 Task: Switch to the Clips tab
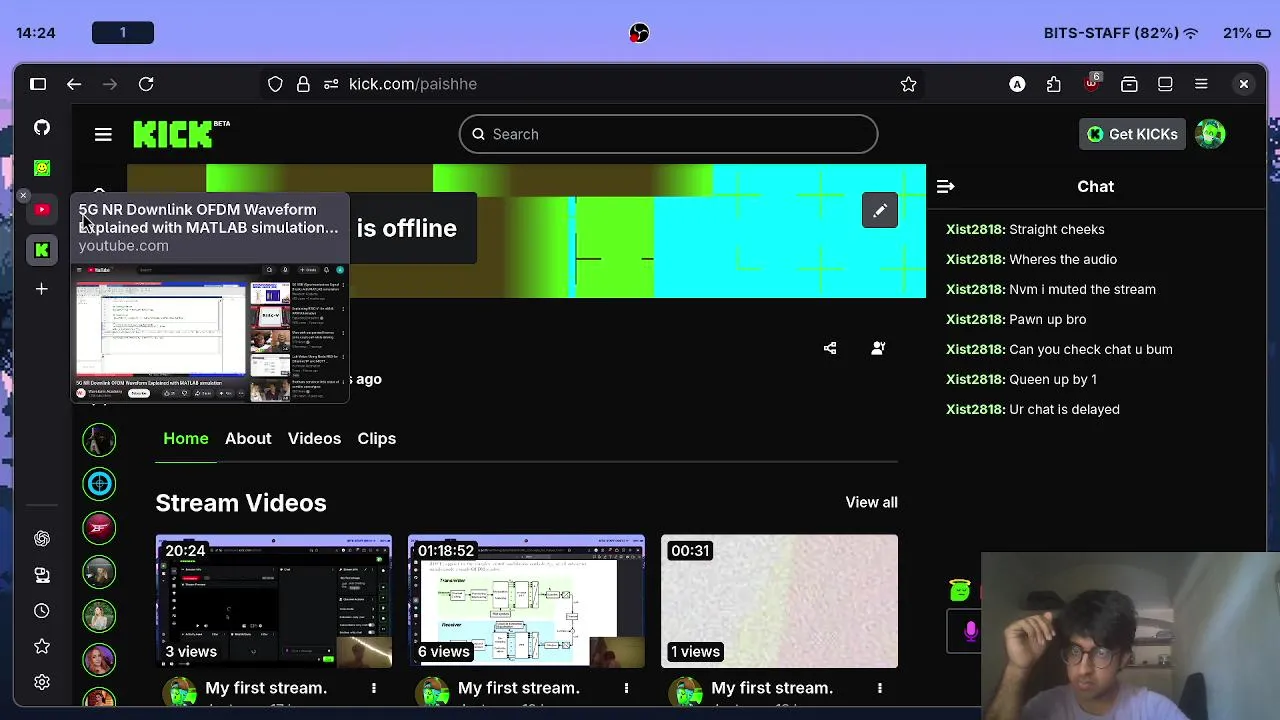pos(377,438)
